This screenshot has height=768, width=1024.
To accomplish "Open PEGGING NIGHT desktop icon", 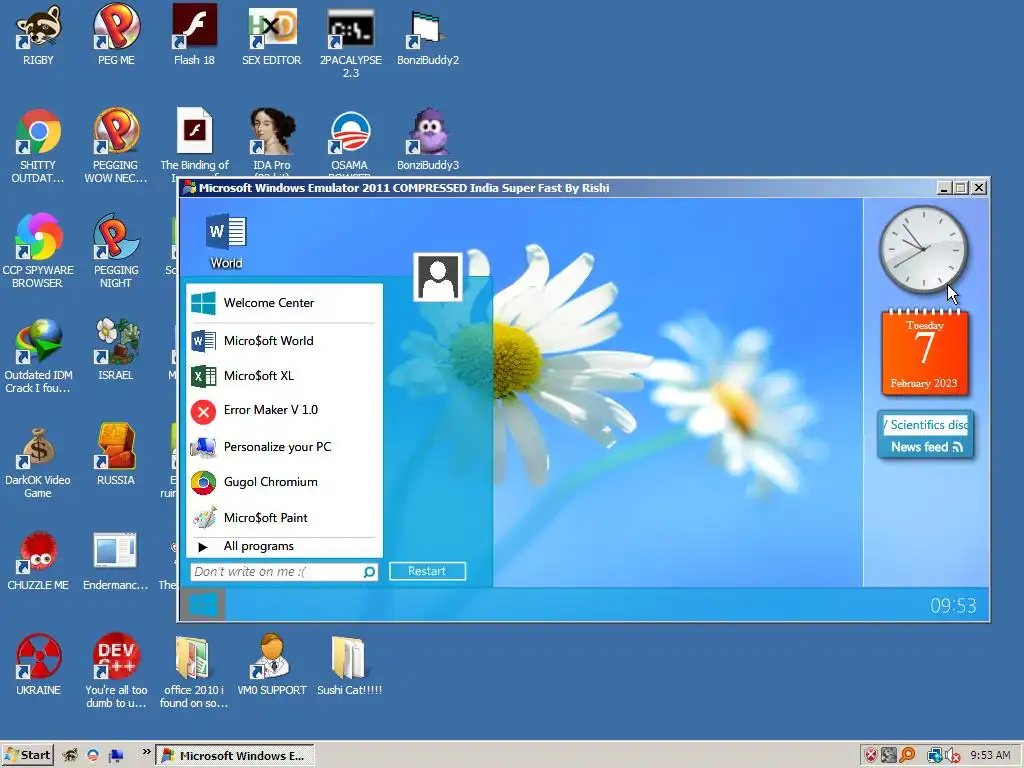I will 116,250.
